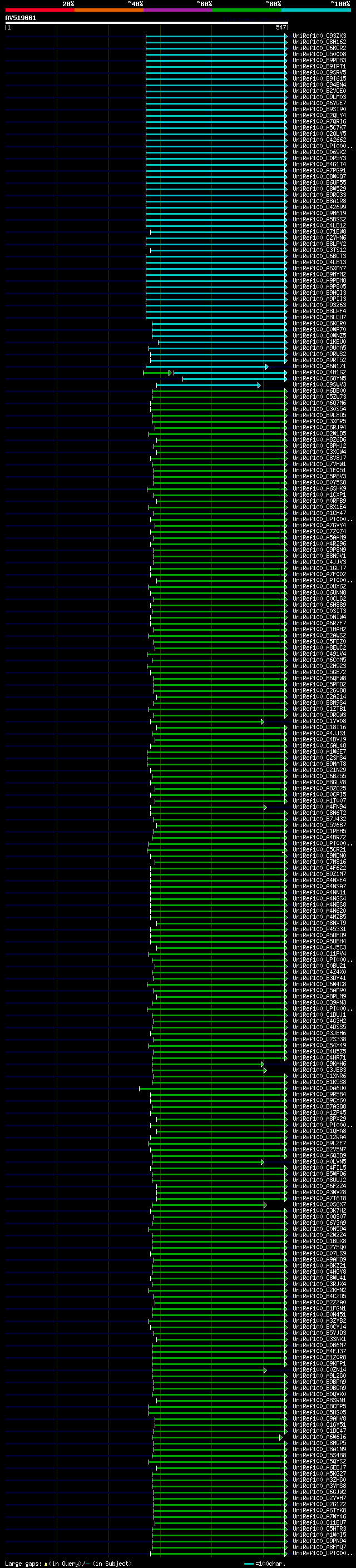The width and height of the screenshot is (356, 1568).
Task: Select the UniRef100_C1KEU0 label
Action: point(319,342)
